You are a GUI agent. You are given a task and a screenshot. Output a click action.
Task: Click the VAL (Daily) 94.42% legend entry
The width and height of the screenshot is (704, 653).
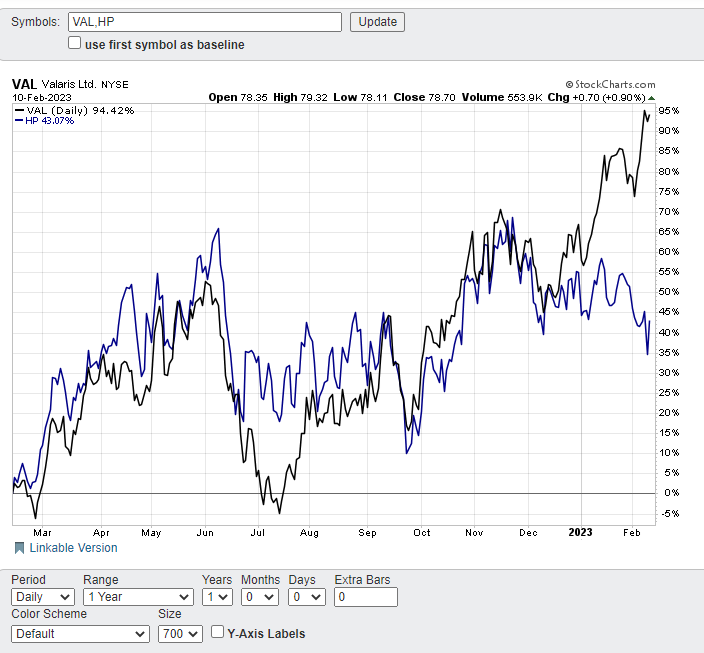coord(75,110)
